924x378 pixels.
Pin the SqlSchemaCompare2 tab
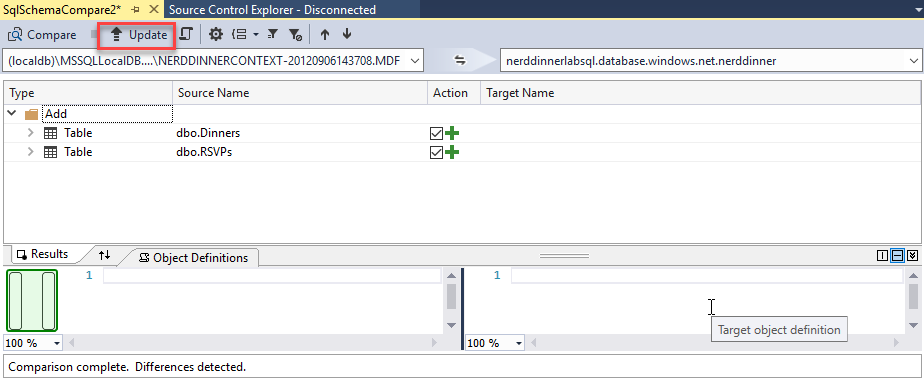click(137, 9)
